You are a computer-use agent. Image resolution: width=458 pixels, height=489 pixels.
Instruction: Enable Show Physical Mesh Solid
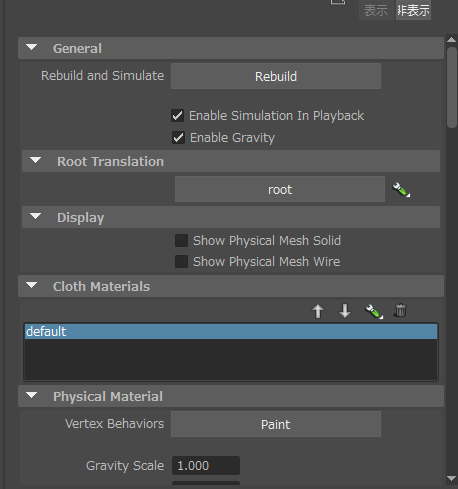(x=181, y=240)
